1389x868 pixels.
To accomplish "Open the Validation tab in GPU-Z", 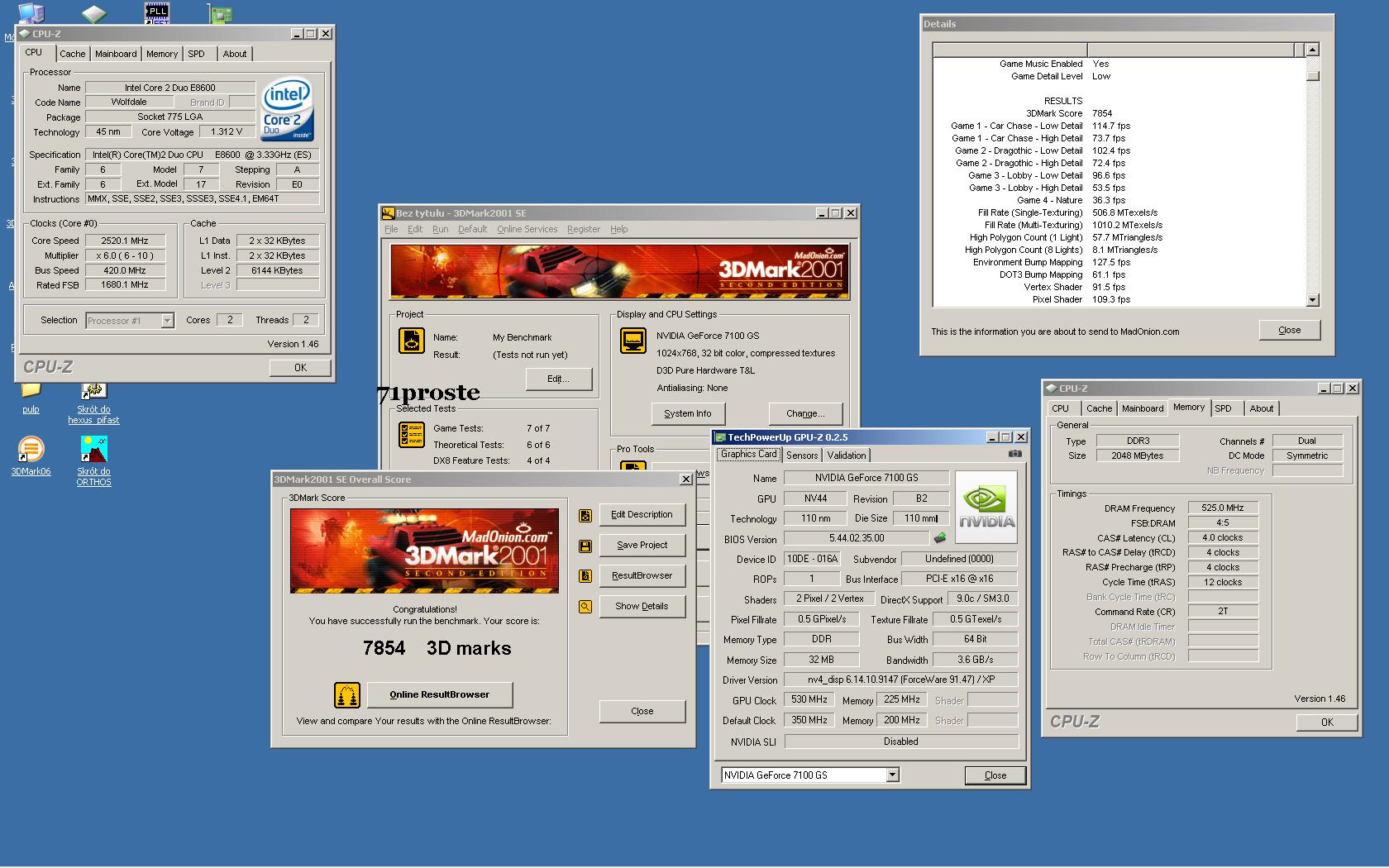I will tap(847, 455).
